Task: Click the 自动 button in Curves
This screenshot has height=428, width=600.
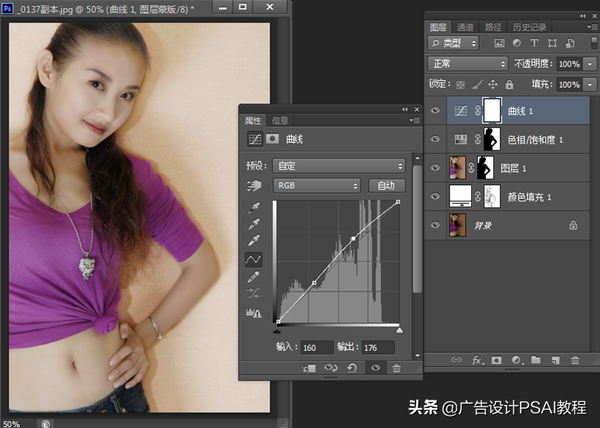Action: (x=386, y=185)
